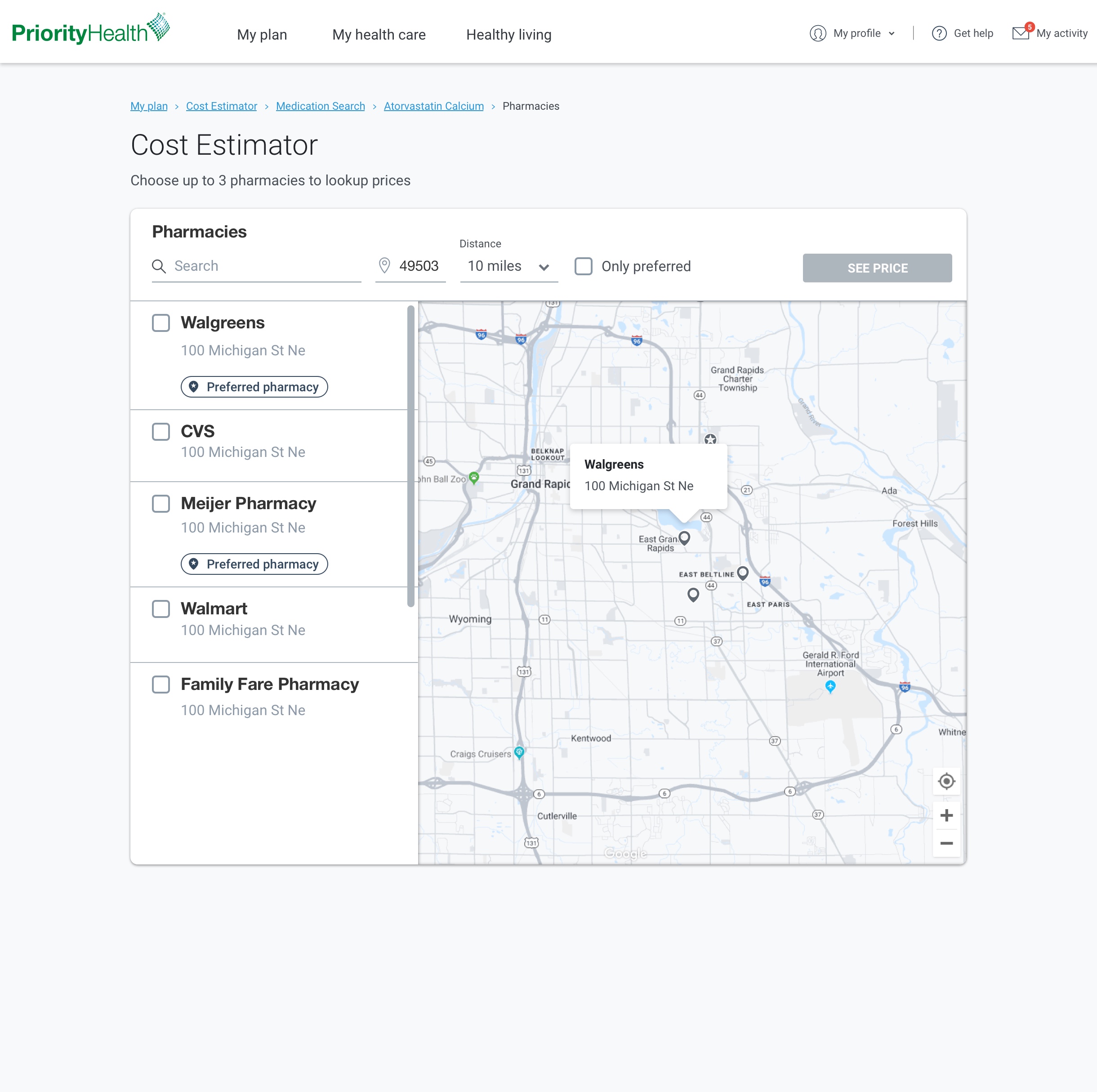1097x1092 pixels.
Task: Go to Atorvastatin Calcium breadcrumb link
Action: tap(434, 106)
